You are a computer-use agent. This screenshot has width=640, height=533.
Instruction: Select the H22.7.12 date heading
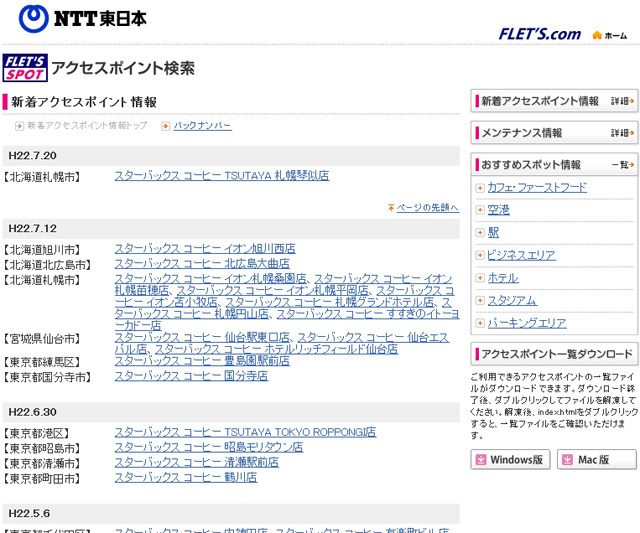coord(33,229)
